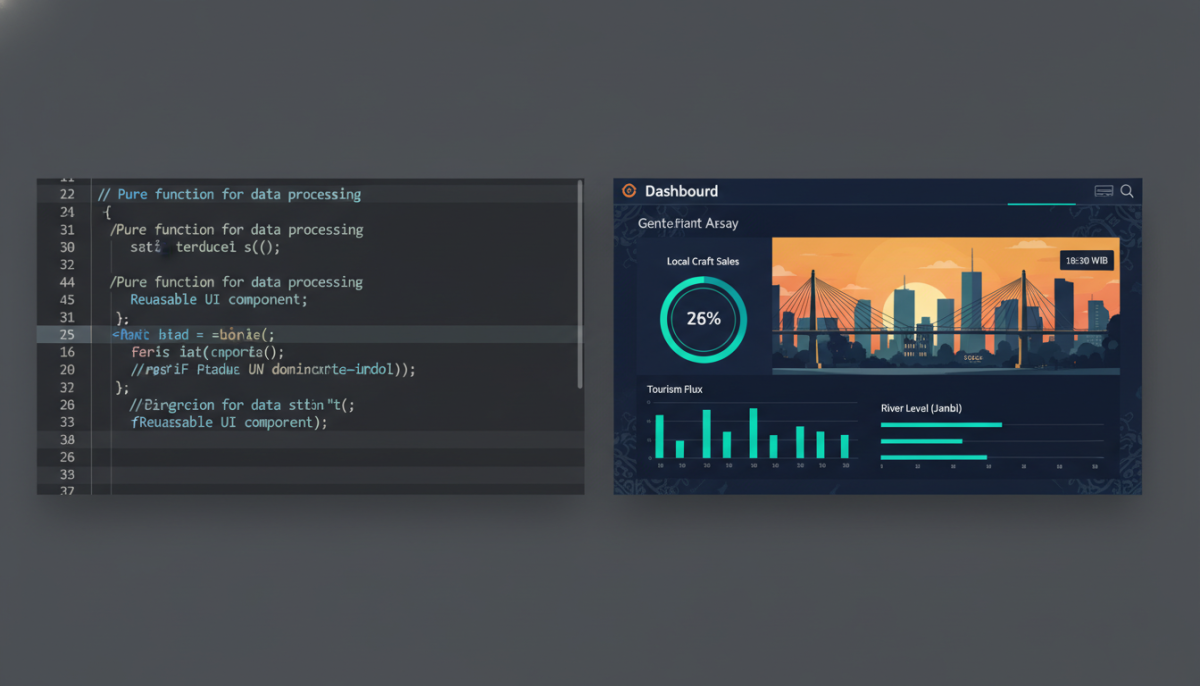Open search with the magnifier icon
This screenshot has width=1200, height=686.
click(x=1127, y=191)
